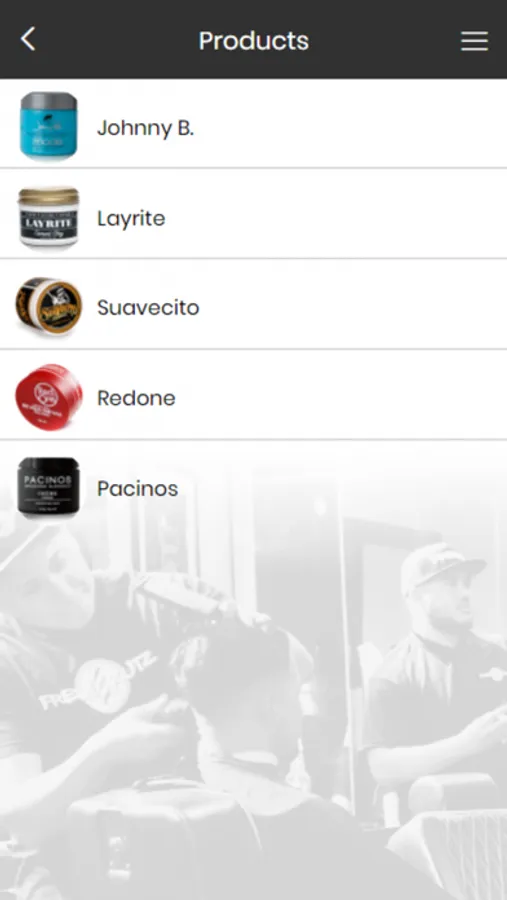The width and height of the screenshot is (507, 900).
Task: Tap the Suavecito pomade tin image
Action: (49, 305)
